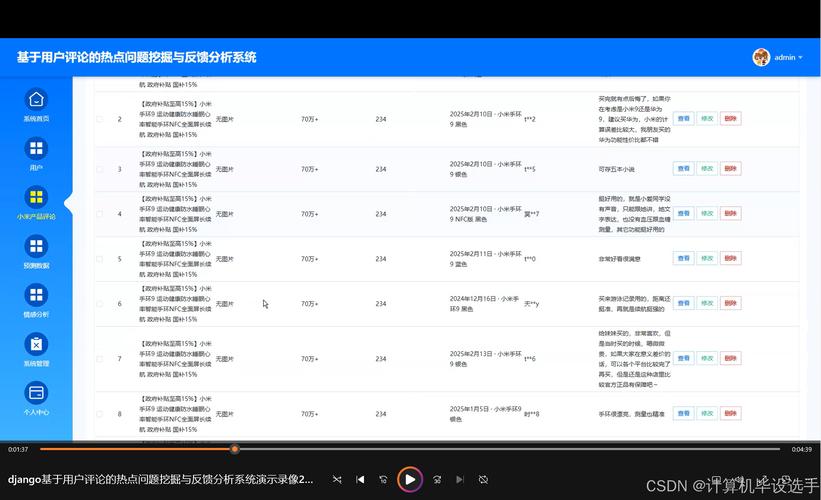Image resolution: width=821 pixels, height=500 pixels.
Task: Click the username t**2 in row 2
Action: 530,119
